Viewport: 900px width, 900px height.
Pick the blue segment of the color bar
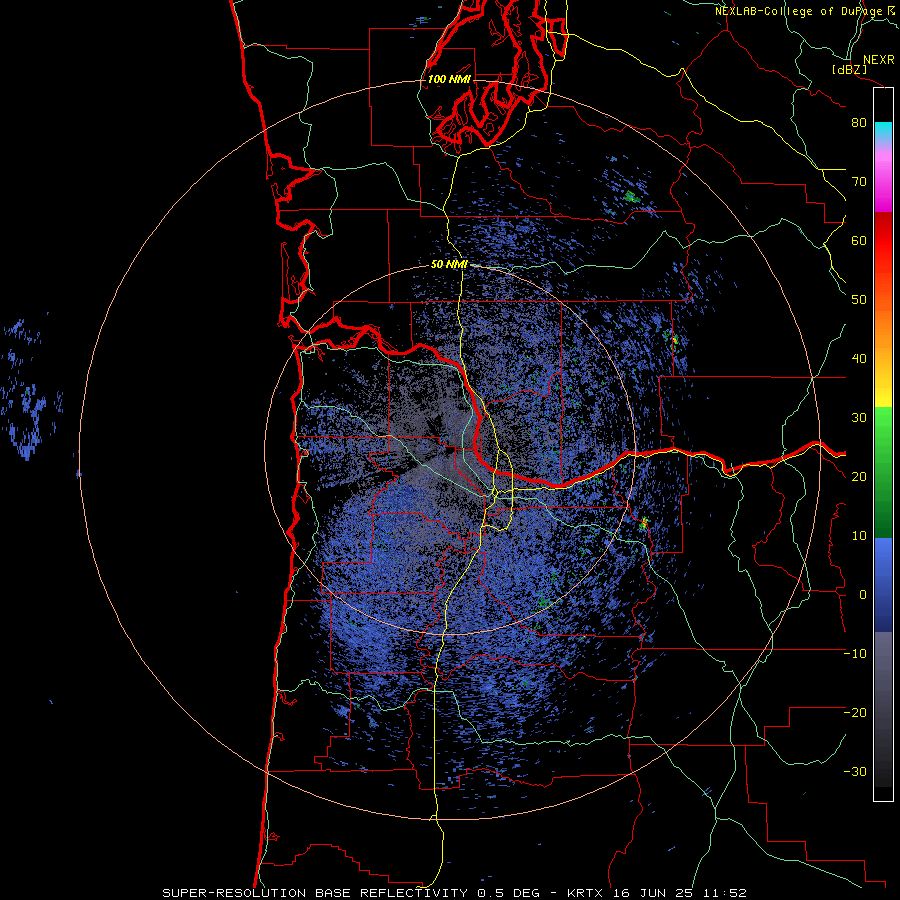(883, 585)
